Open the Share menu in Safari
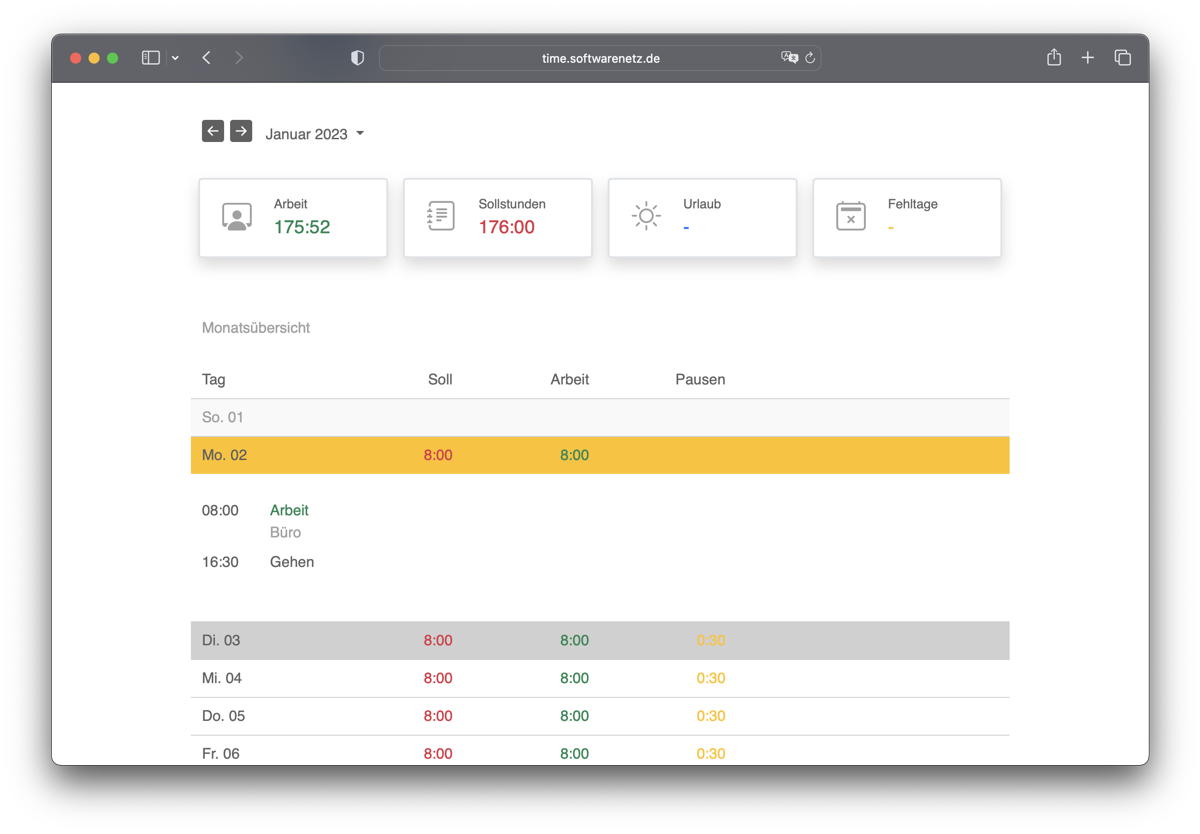Image resolution: width=1200 pixels, height=834 pixels. tap(1054, 58)
